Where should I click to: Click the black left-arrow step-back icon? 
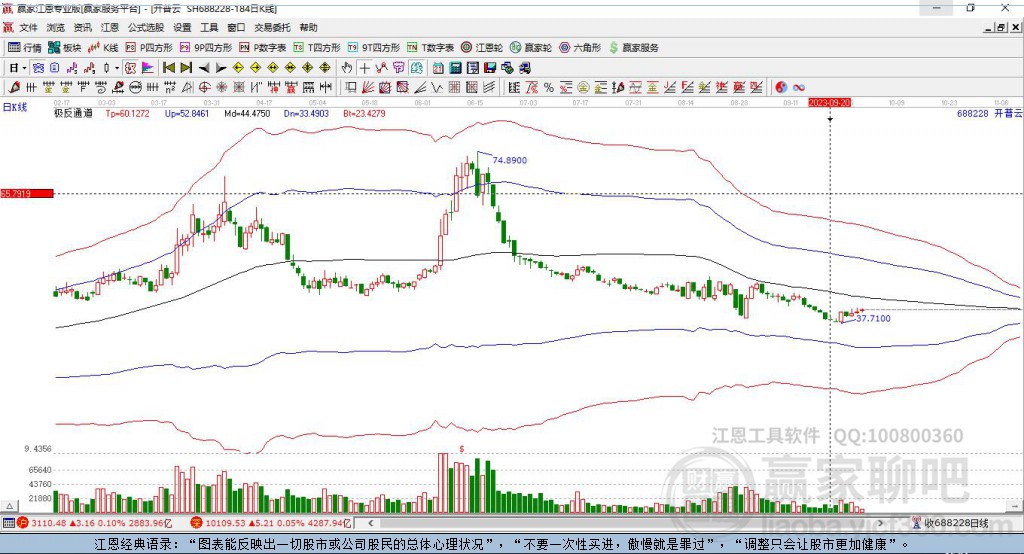pyautogui.click(x=204, y=68)
